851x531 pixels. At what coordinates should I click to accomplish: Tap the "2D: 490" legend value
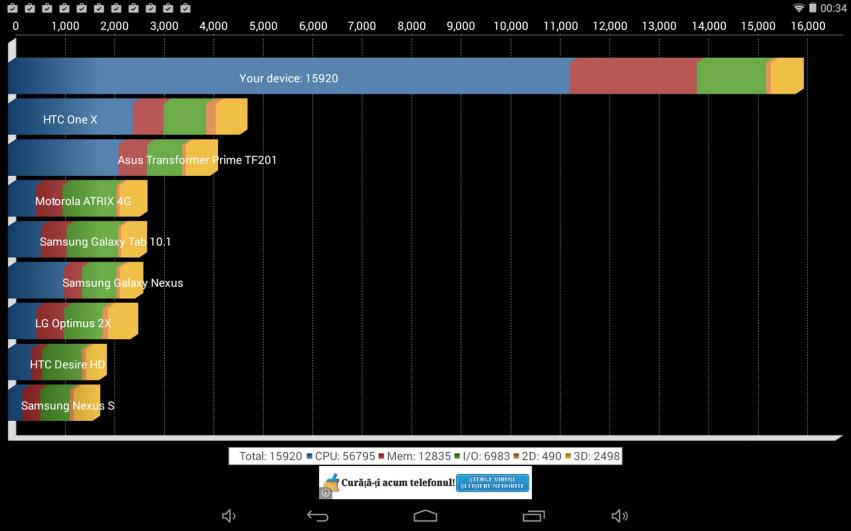[542, 456]
